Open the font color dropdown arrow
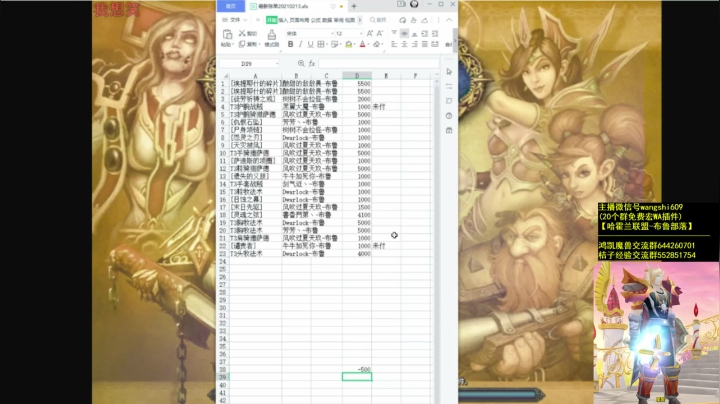 click(368, 45)
